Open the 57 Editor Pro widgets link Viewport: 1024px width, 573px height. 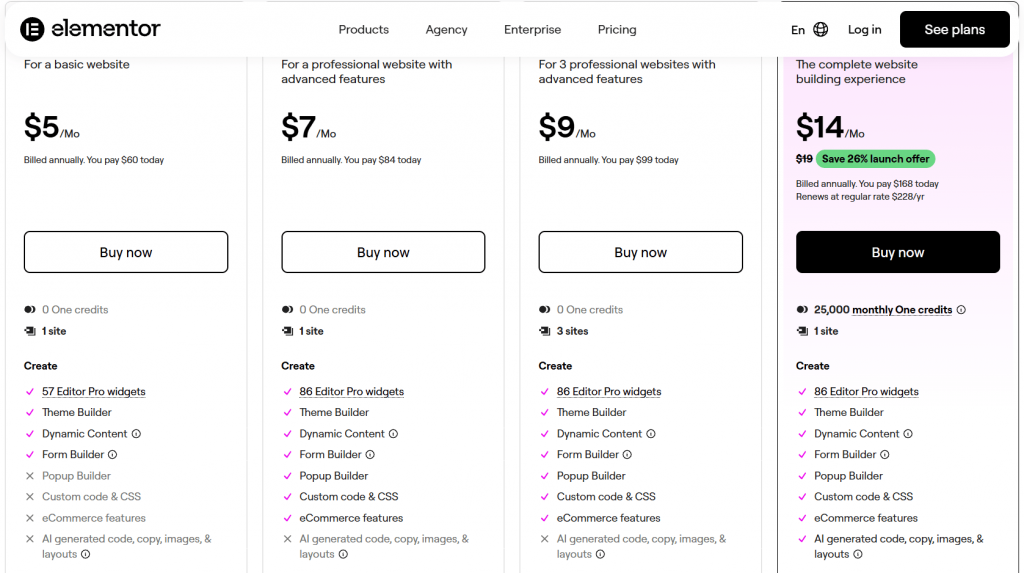[x=94, y=392]
